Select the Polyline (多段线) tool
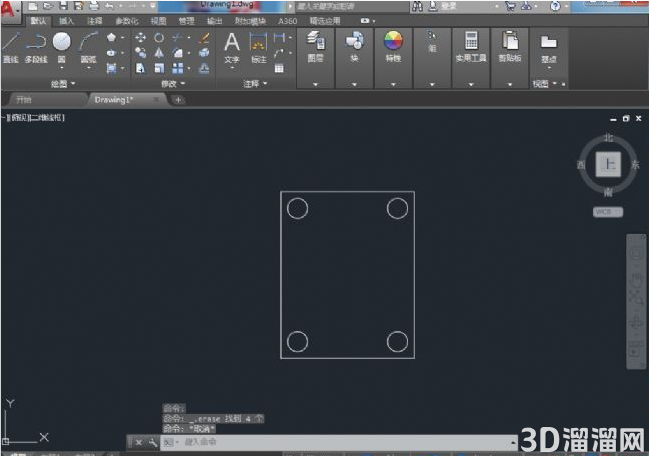This screenshot has width=649, height=456. click(x=36, y=47)
